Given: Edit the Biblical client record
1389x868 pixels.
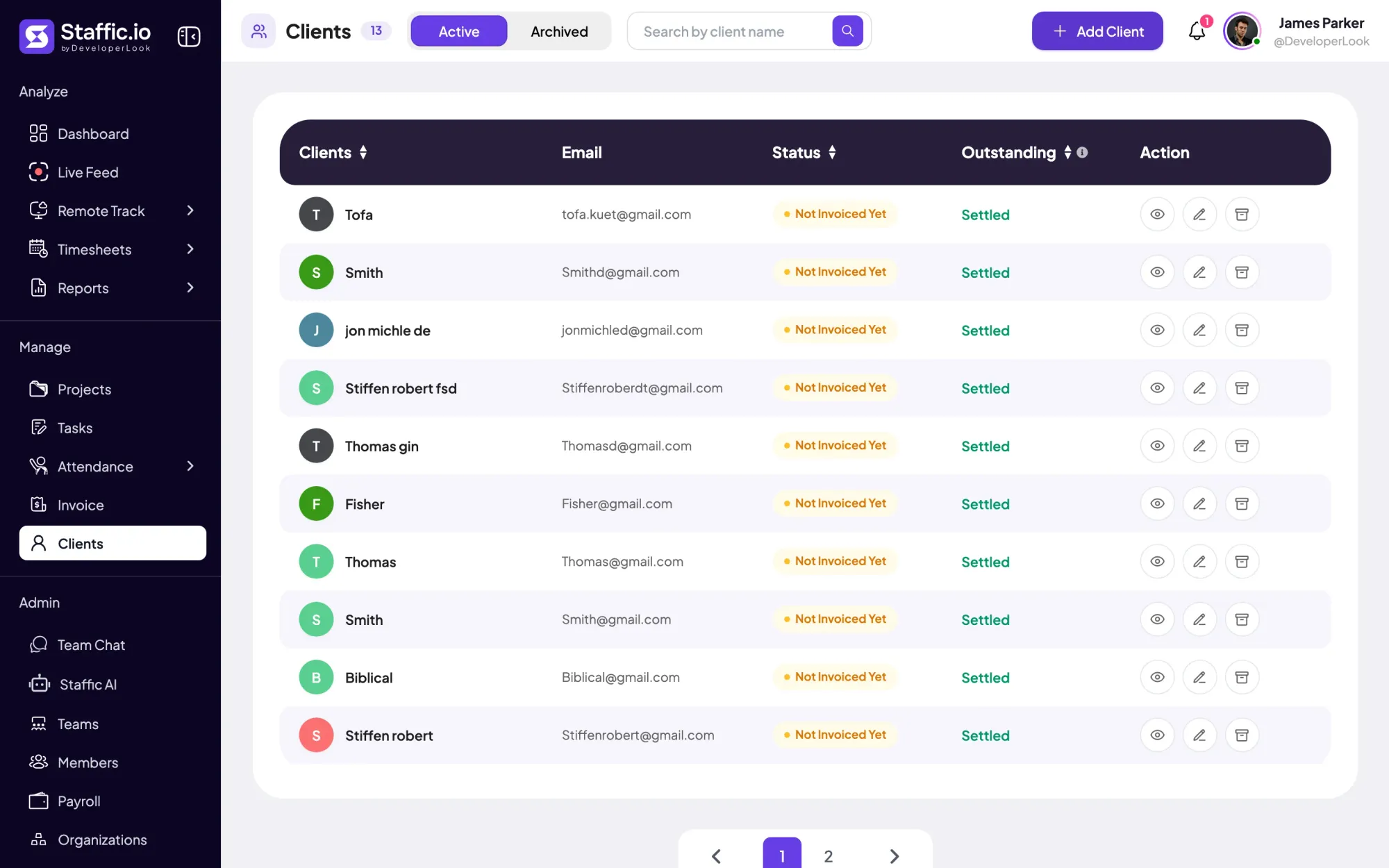Looking at the screenshot, I should coord(1199,677).
